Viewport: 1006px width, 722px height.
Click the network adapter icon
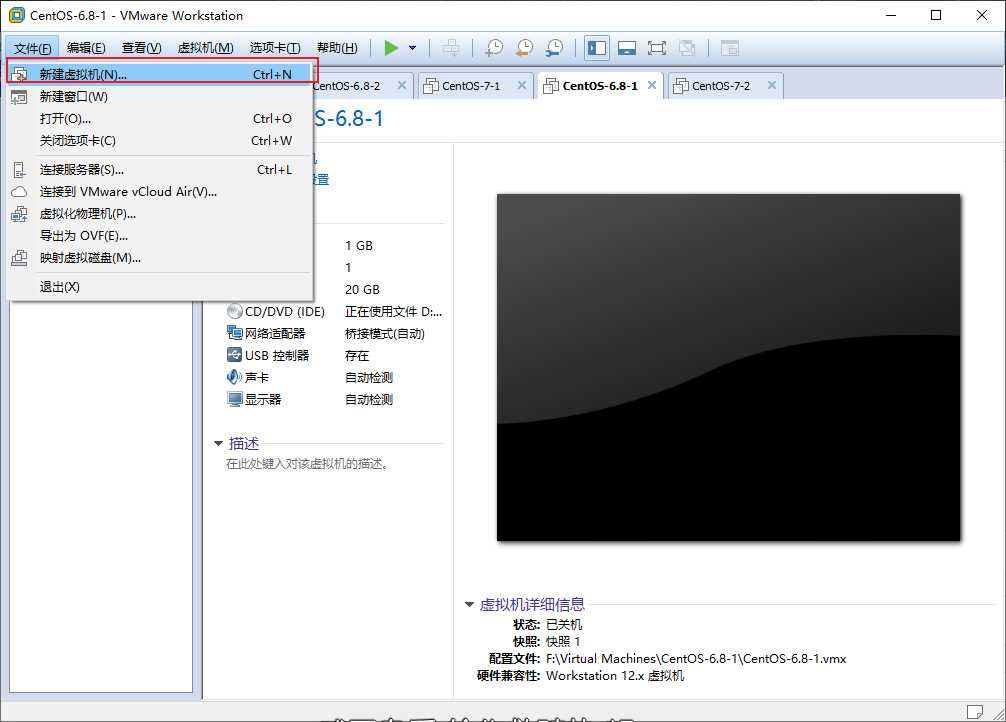[234, 333]
